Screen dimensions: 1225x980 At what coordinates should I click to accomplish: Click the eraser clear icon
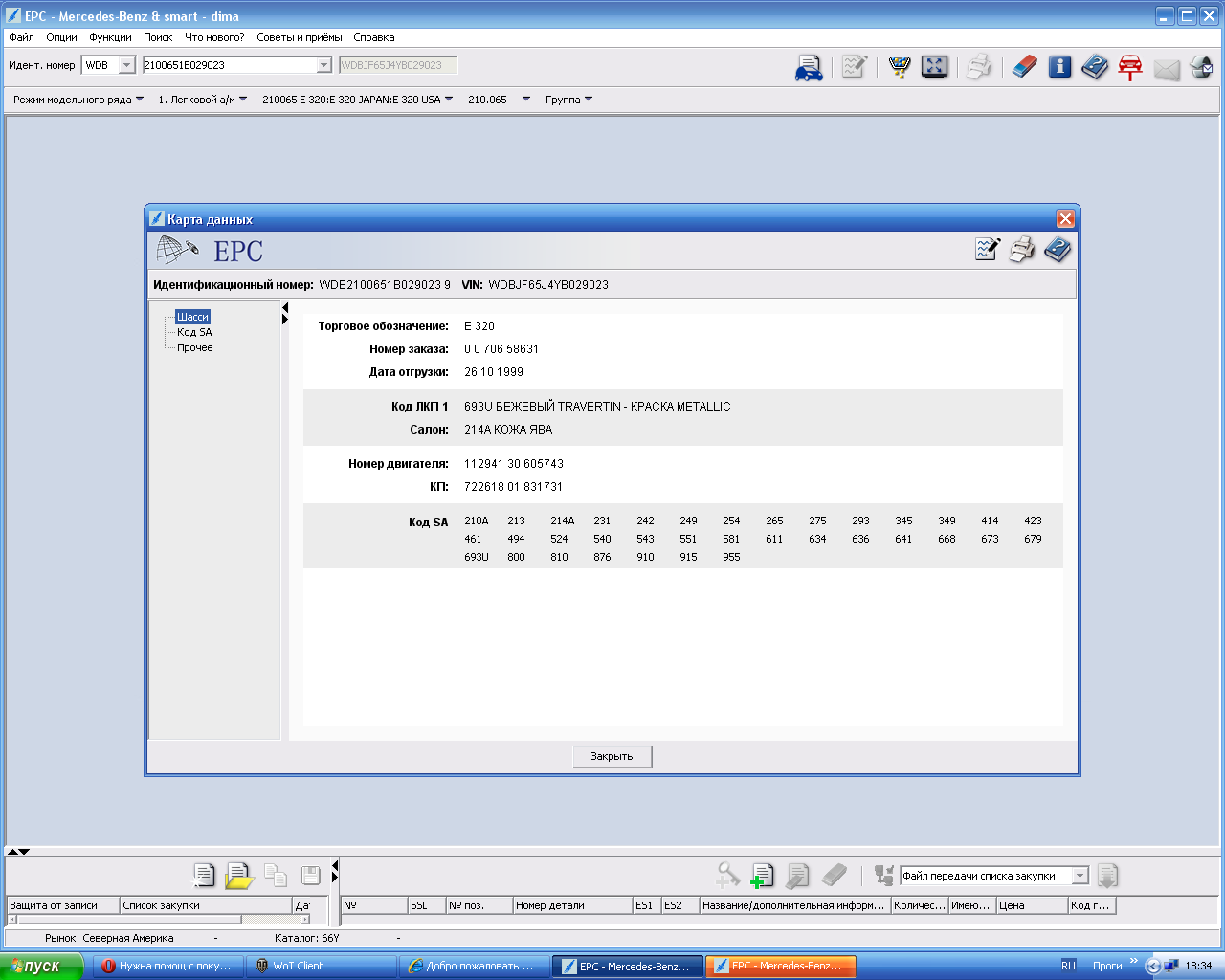(x=1024, y=66)
